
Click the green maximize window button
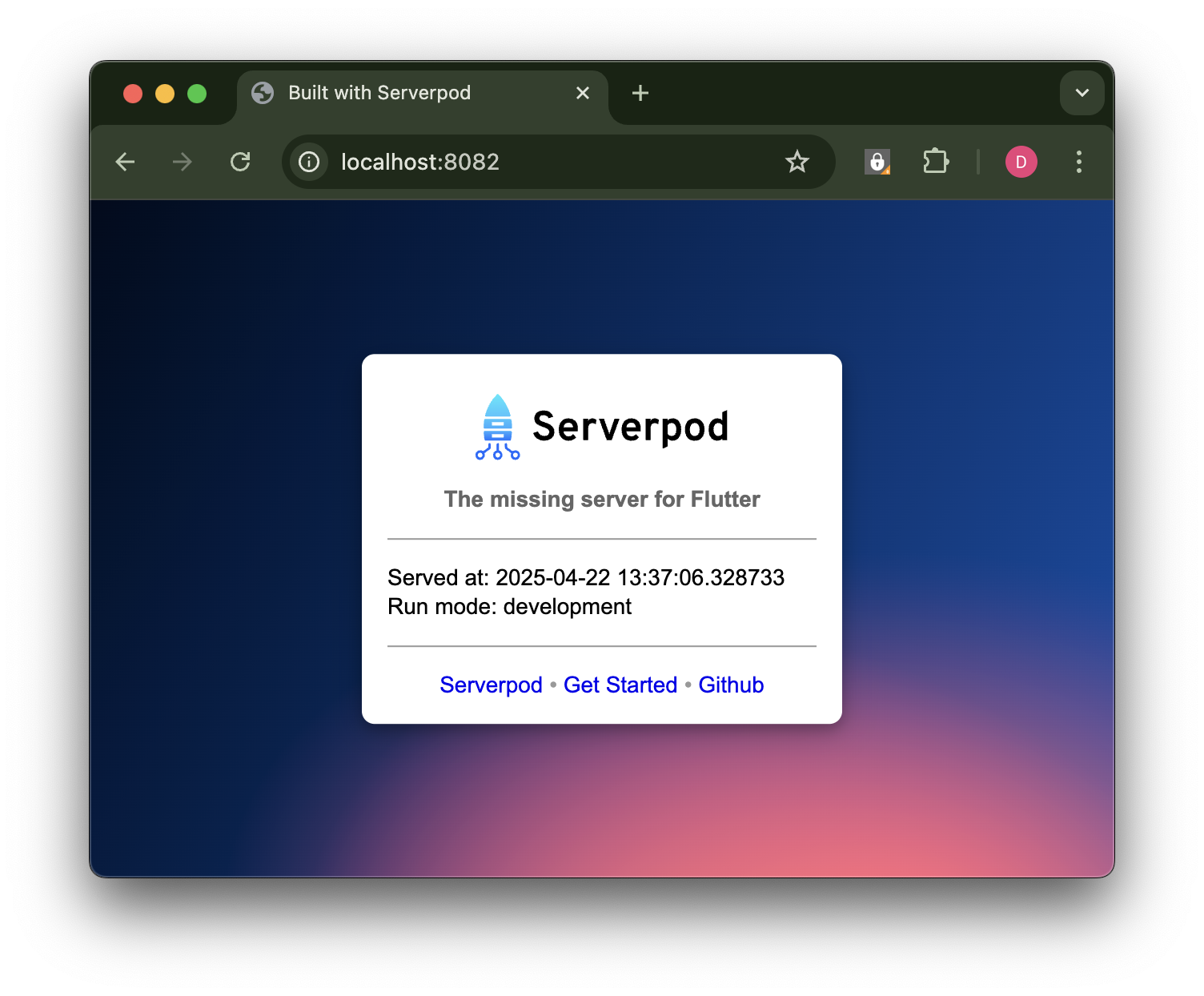[197, 94]
